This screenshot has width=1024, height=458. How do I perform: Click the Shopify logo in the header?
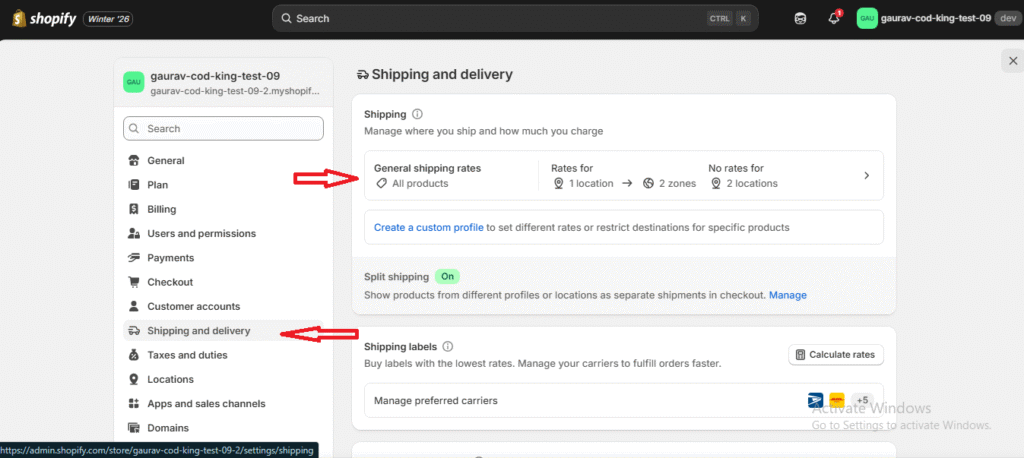click(x=43, y=18)
